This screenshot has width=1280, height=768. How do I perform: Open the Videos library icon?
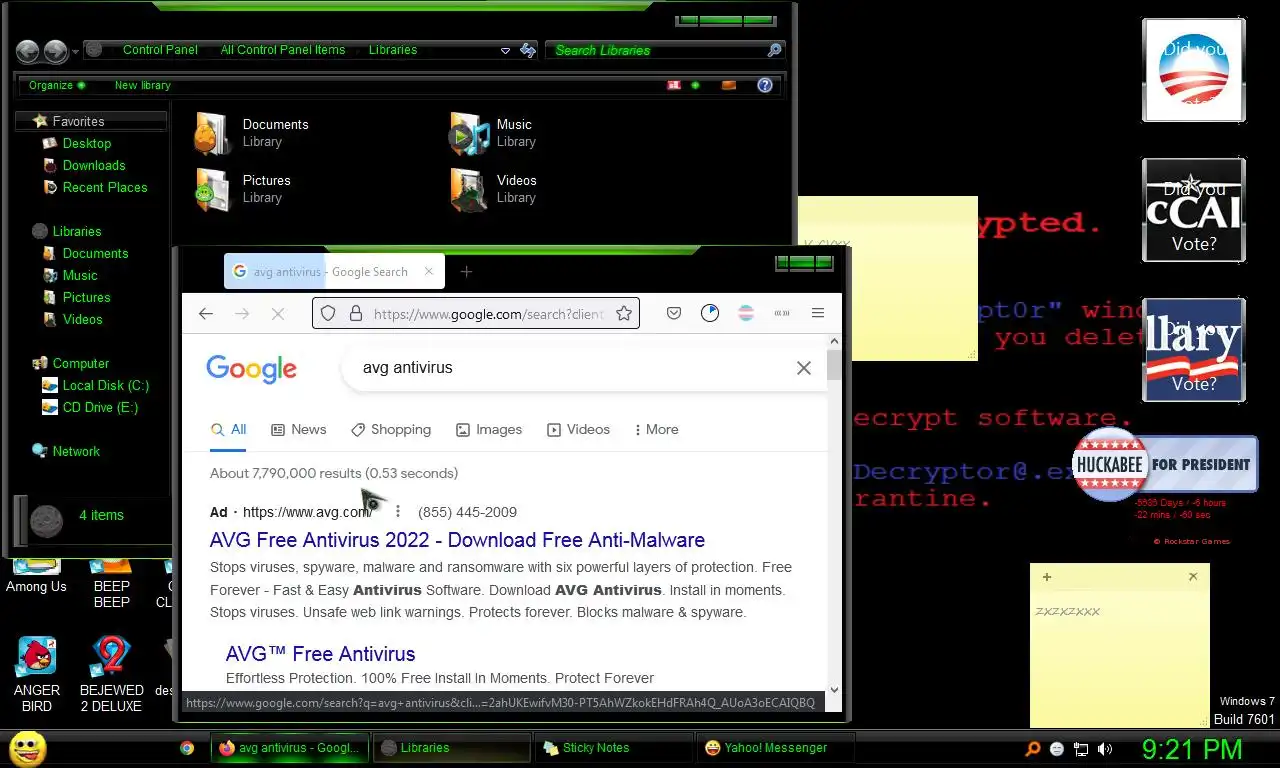[469, 189]
